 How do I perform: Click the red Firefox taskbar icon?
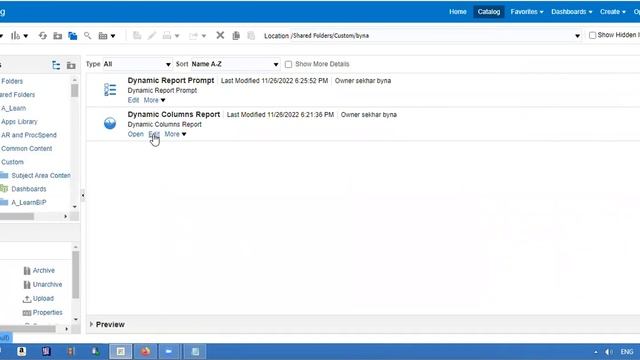coord(145,351)
